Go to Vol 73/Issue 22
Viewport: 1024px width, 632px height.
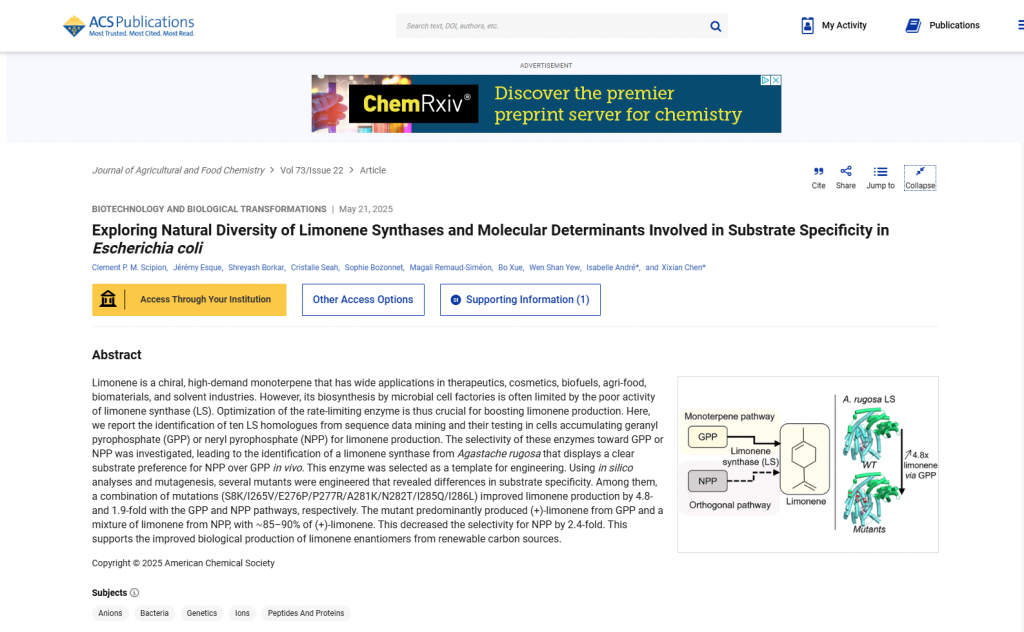311,171
